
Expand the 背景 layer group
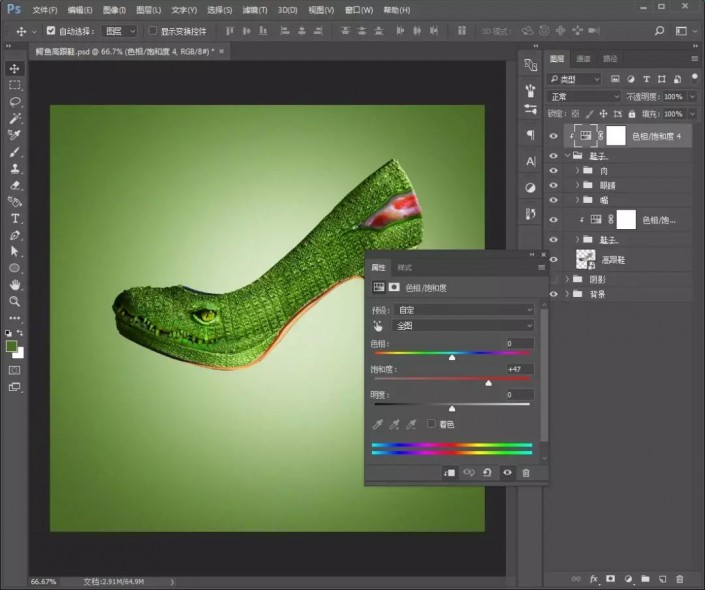coord(567,294)
